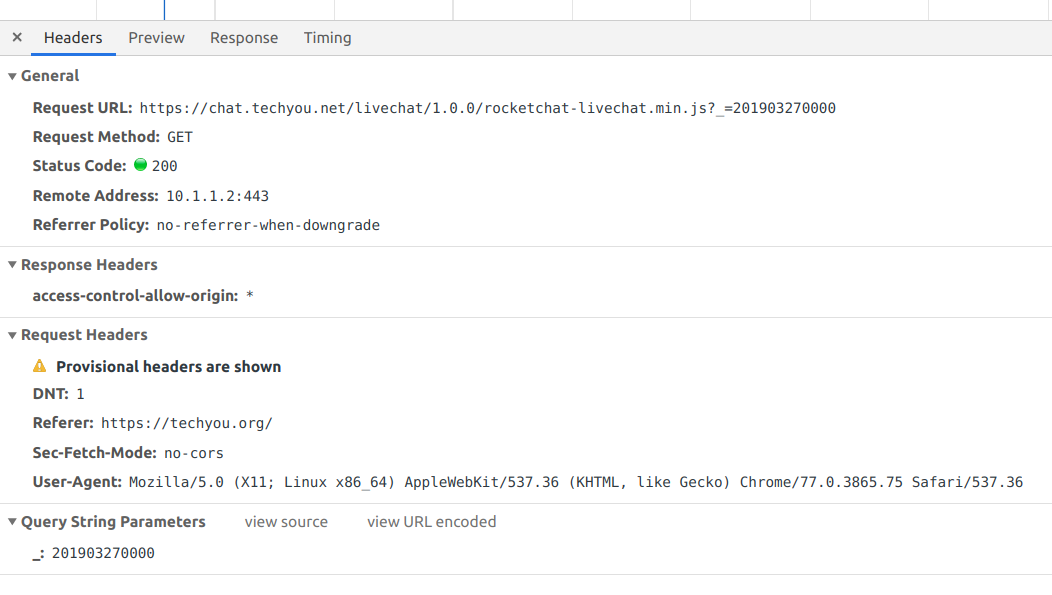Select the Headers tab
The height and width of the screenshot is (595, 1052).
point(72,37)
